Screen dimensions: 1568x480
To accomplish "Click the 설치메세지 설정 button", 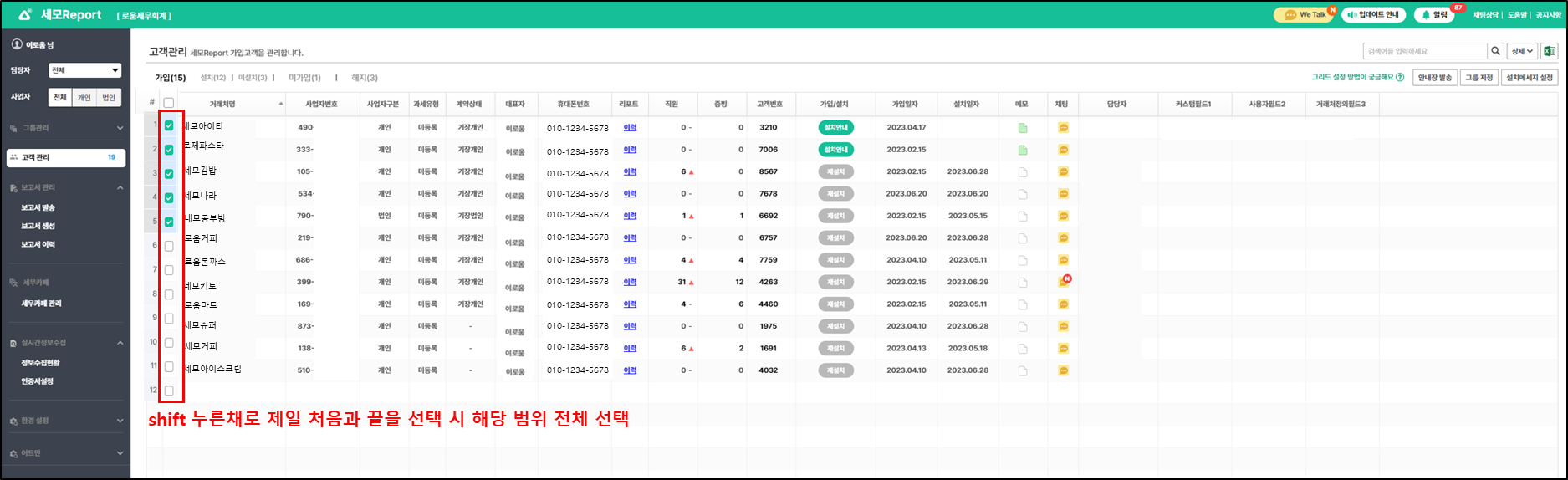I will 1529,78.
